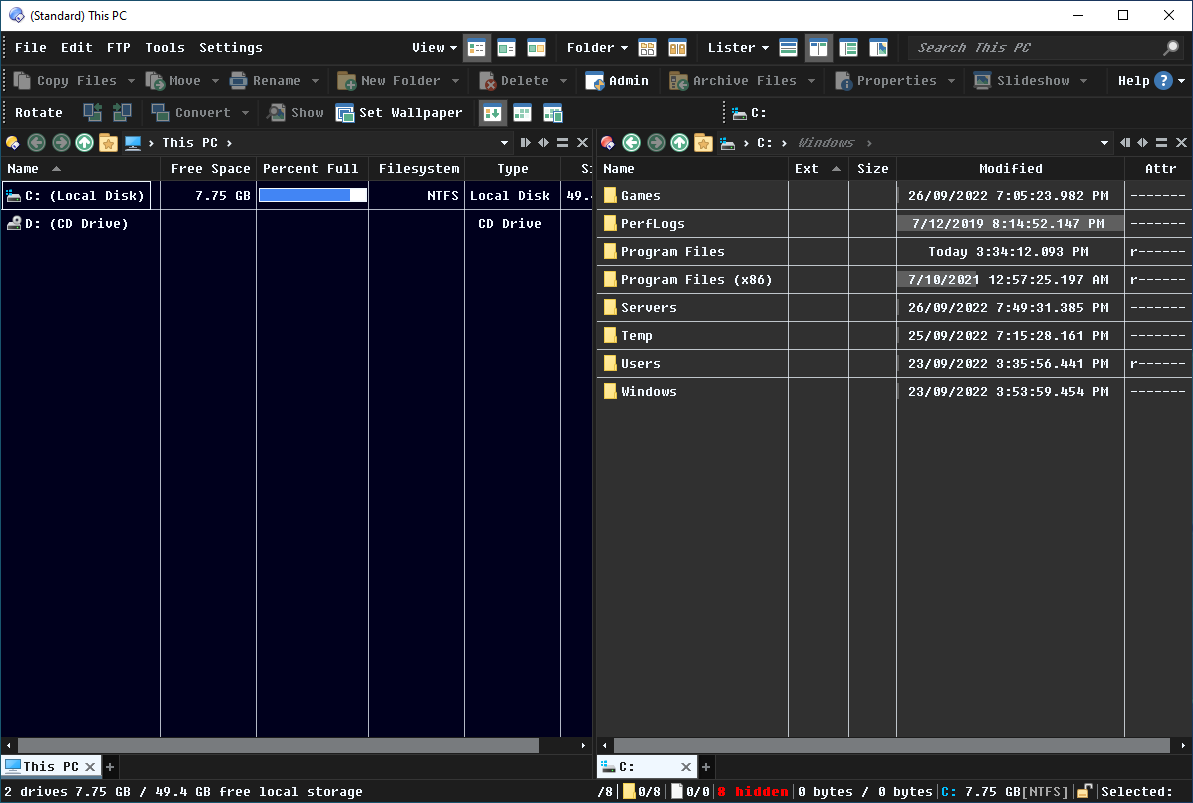Image resolution: width=1193 pixels, height=803 pixels.
Task: Expand the New Folder dropdown arrow
Action: click(x=455, y=81)
